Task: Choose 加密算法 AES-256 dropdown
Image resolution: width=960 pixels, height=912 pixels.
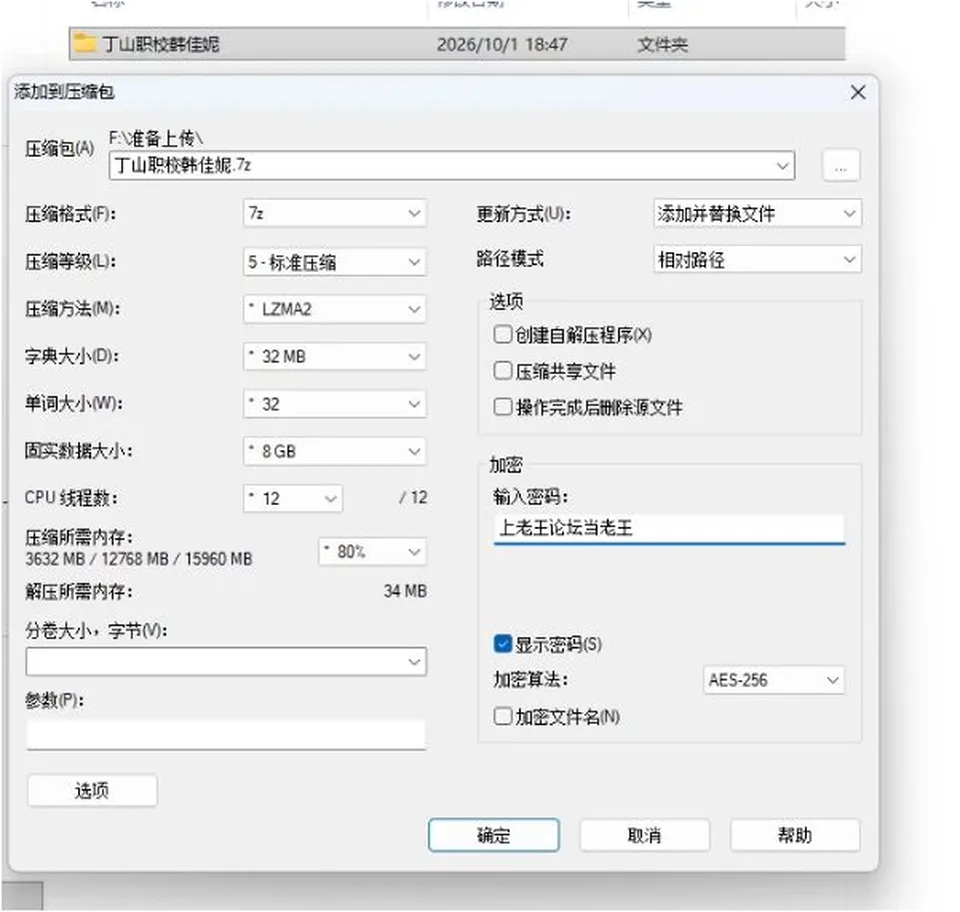Action: point(774,680)
